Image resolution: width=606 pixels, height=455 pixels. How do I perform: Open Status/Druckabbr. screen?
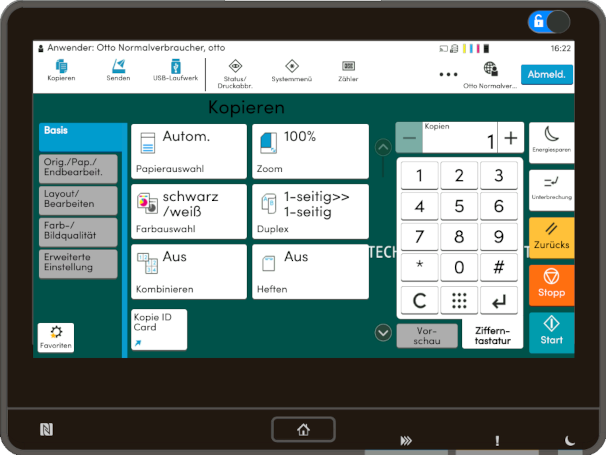pyautogui.click(x=236, y=71)
